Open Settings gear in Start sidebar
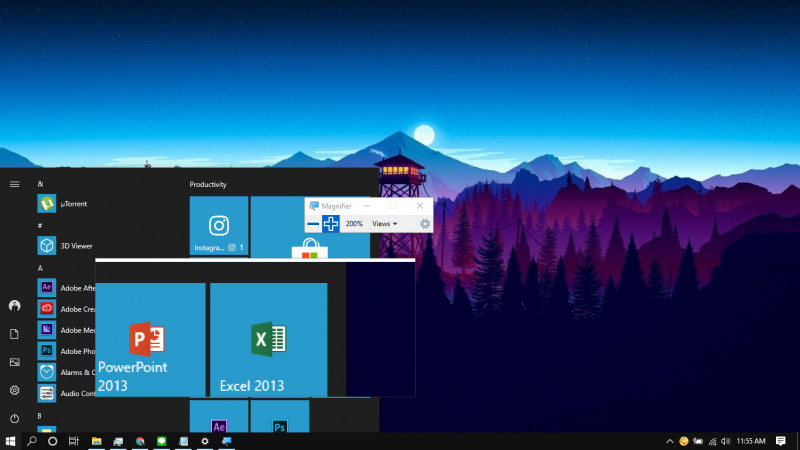Screen dimensions: 800x450 (x=14, y=390)
